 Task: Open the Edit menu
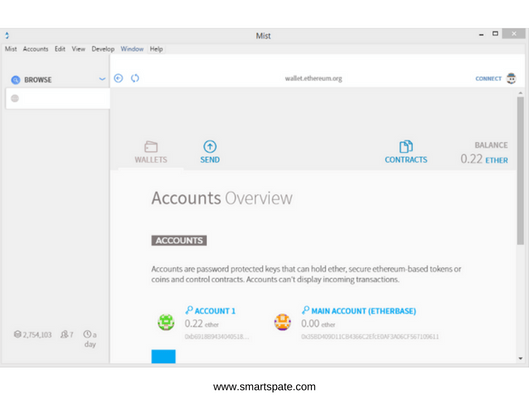[x=60, y=49]
